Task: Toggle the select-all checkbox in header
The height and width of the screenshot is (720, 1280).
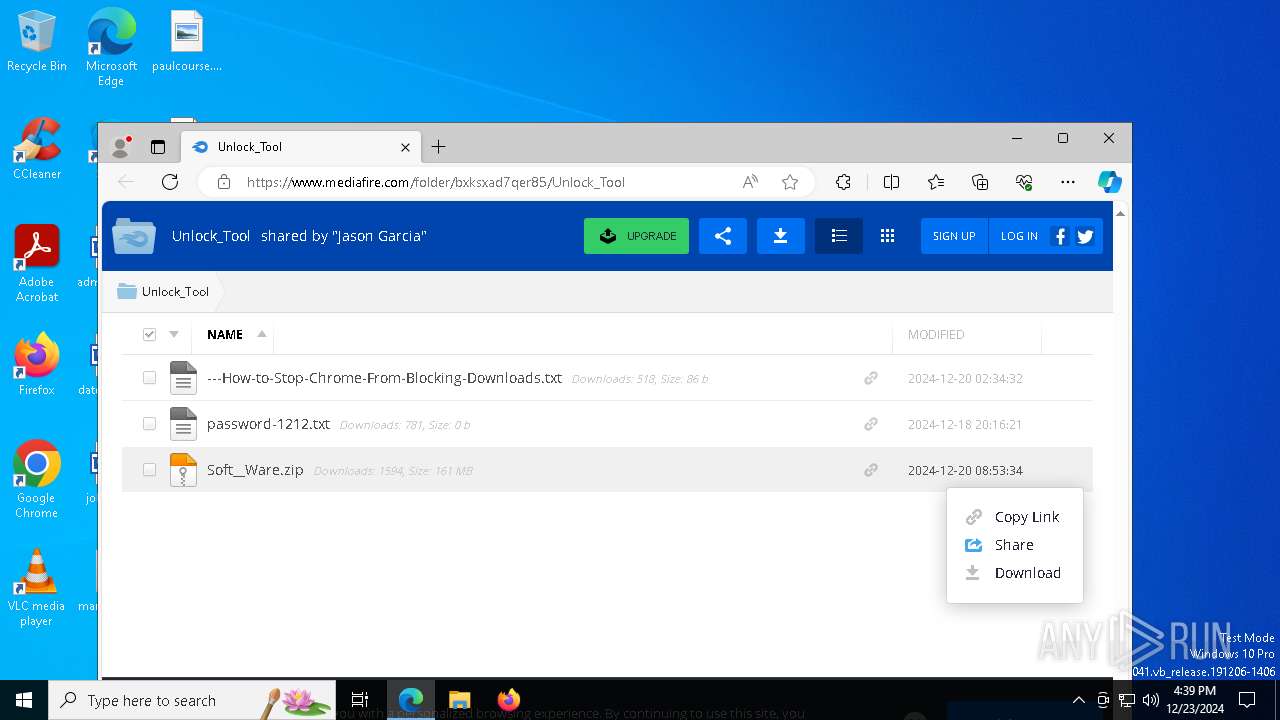Action: point(149,335)
